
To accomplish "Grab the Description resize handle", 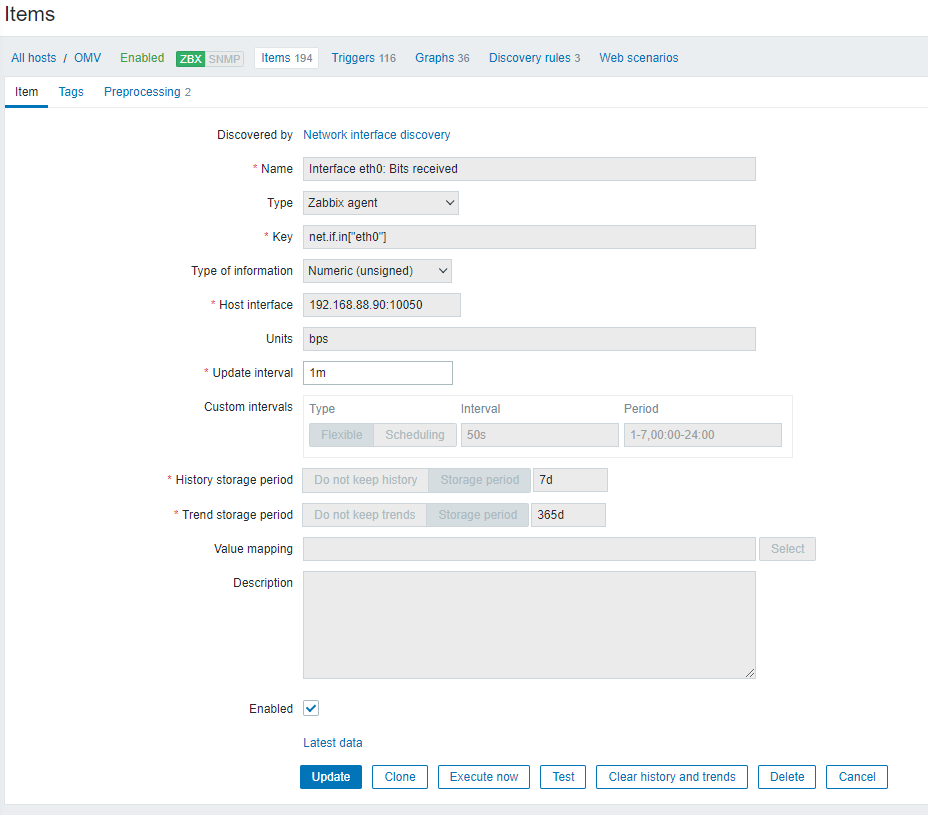I will 750,673.
